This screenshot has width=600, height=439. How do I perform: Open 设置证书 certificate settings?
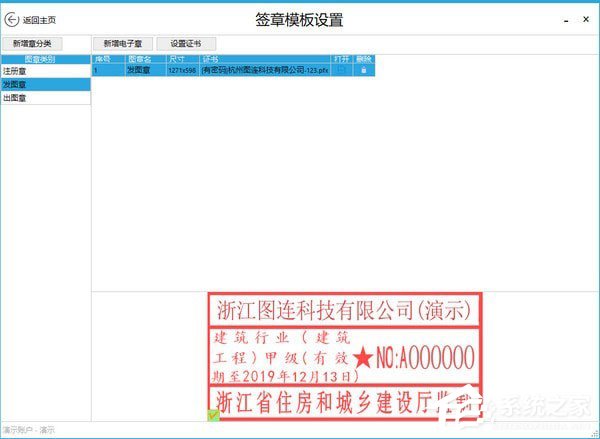tap(186, 44)
